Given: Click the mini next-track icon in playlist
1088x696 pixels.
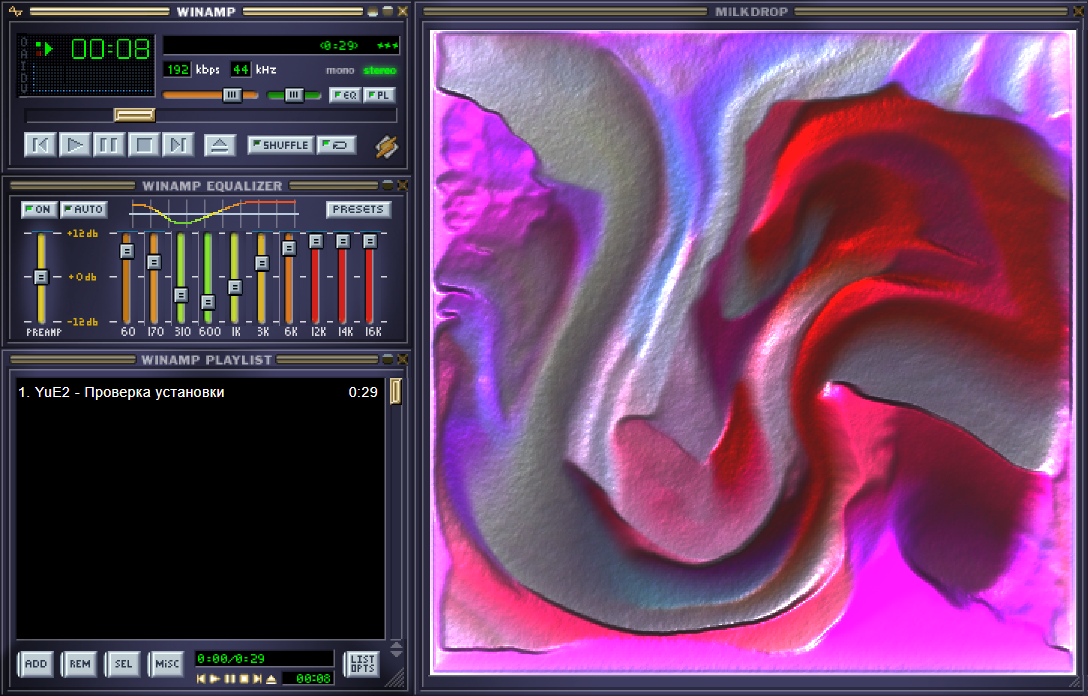Looking at the screenshot, I should [257, 679].
